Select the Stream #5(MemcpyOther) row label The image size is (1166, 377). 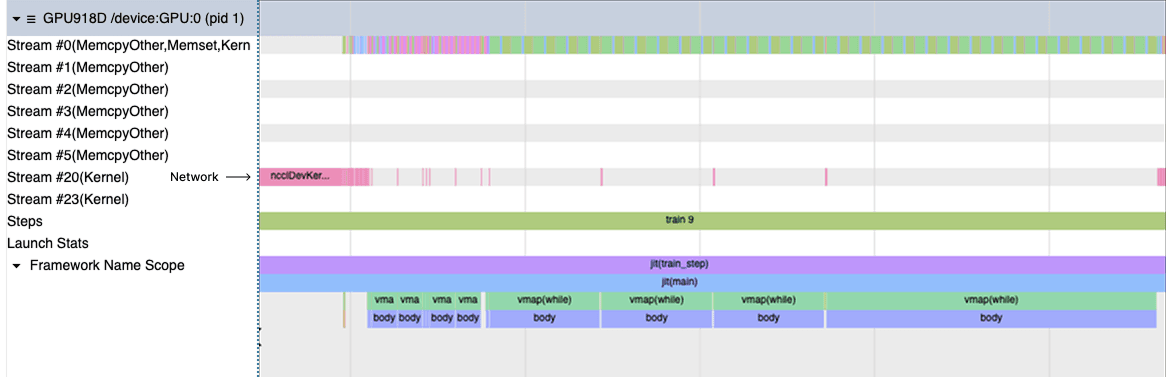(x=88, y=155)
